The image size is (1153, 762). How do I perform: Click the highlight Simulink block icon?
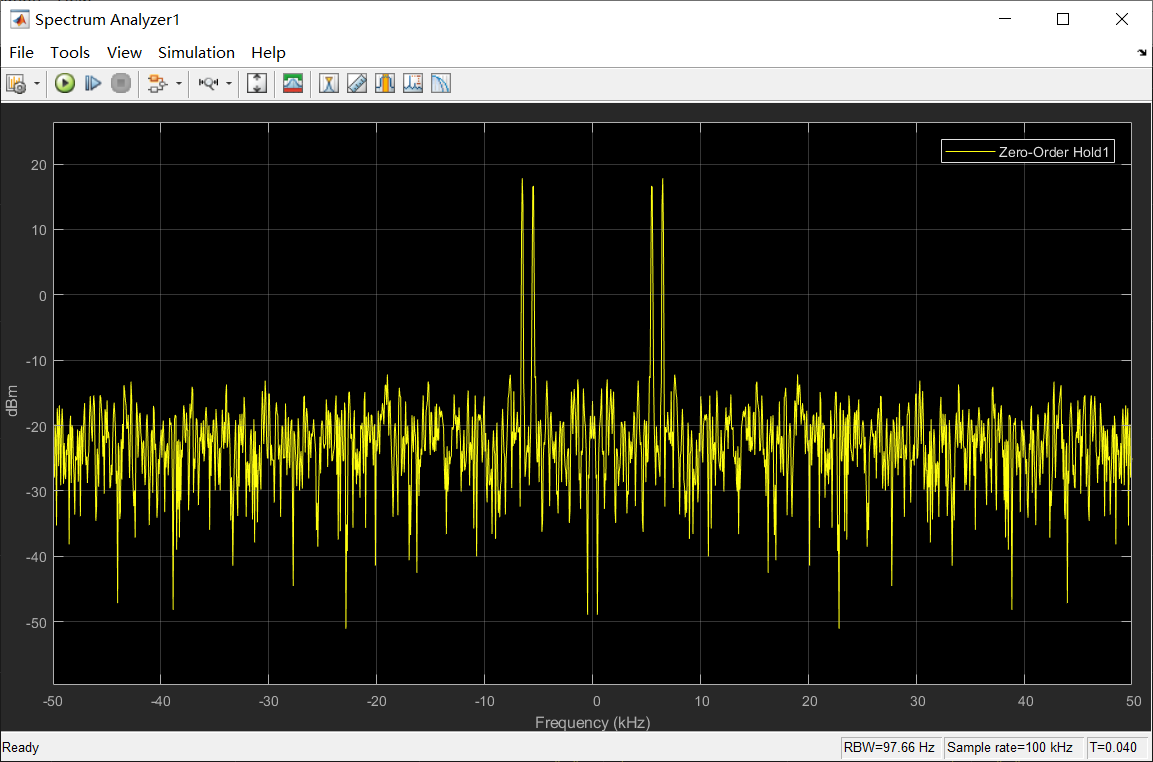(157, 84)
